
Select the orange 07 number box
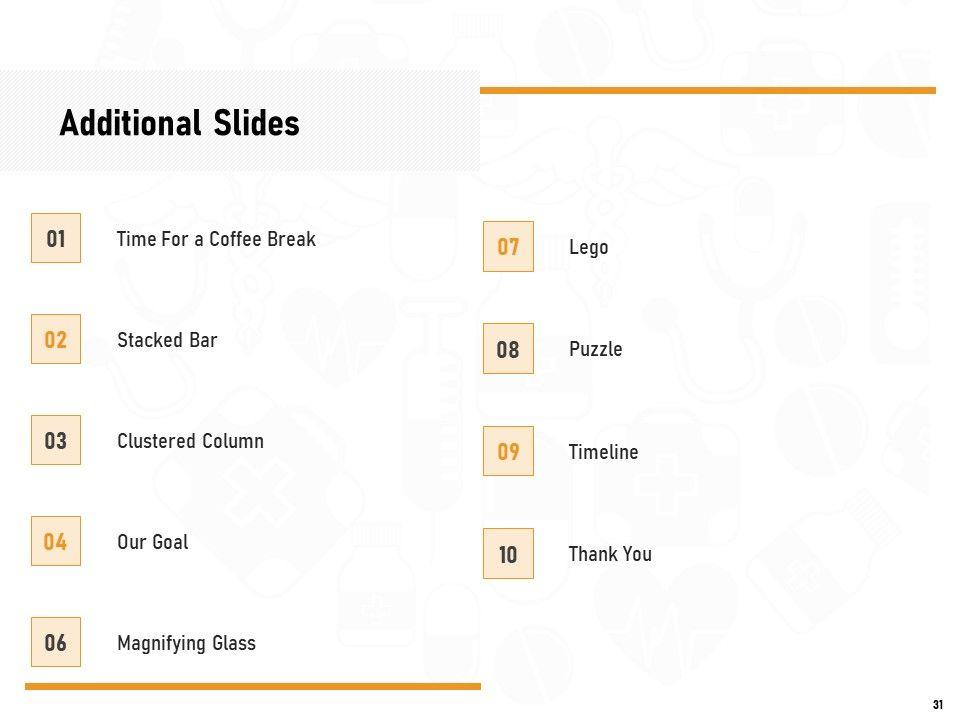[x=508, y=247]
